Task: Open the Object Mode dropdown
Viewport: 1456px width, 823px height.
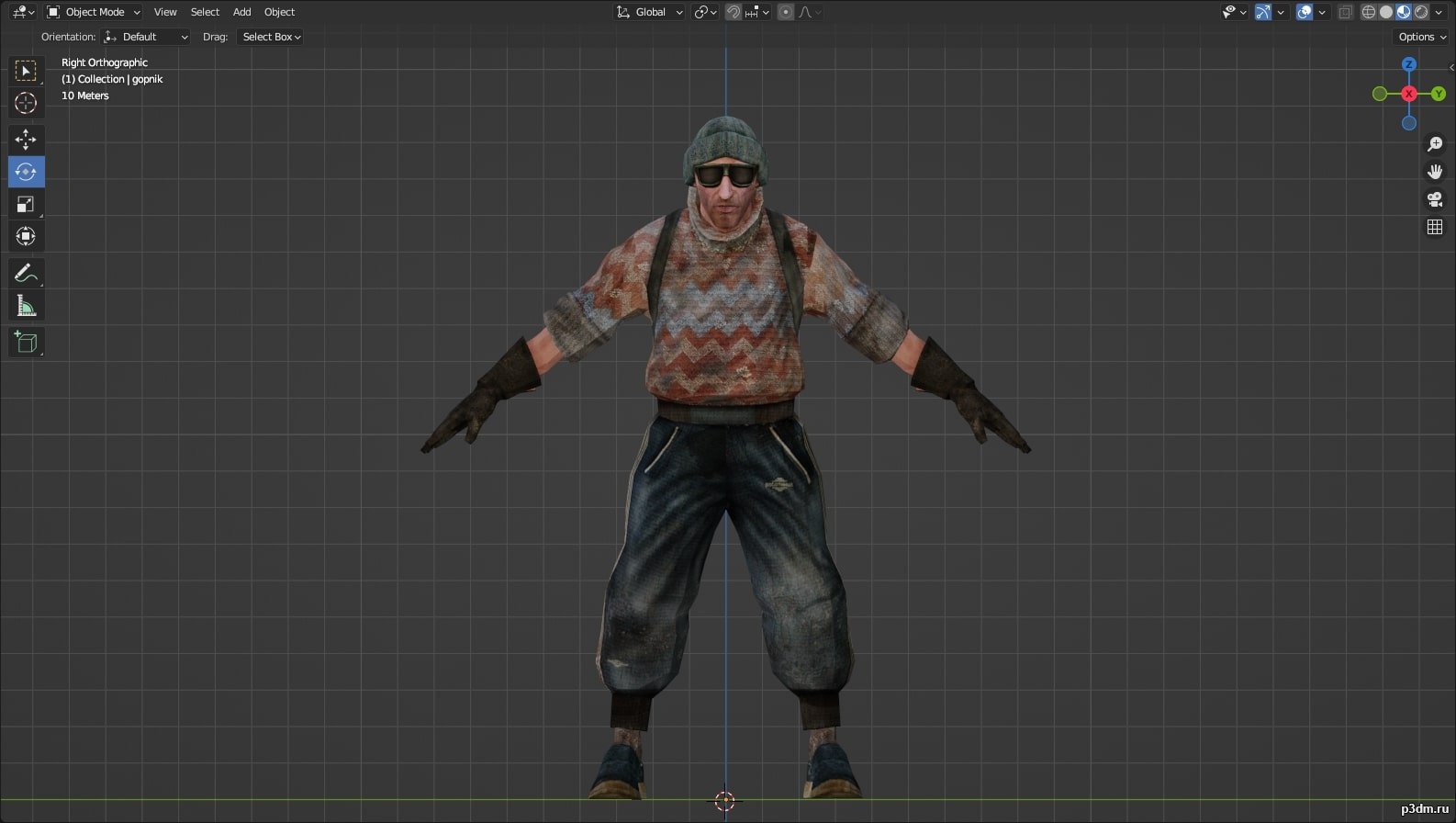Action: click(94, 12)
